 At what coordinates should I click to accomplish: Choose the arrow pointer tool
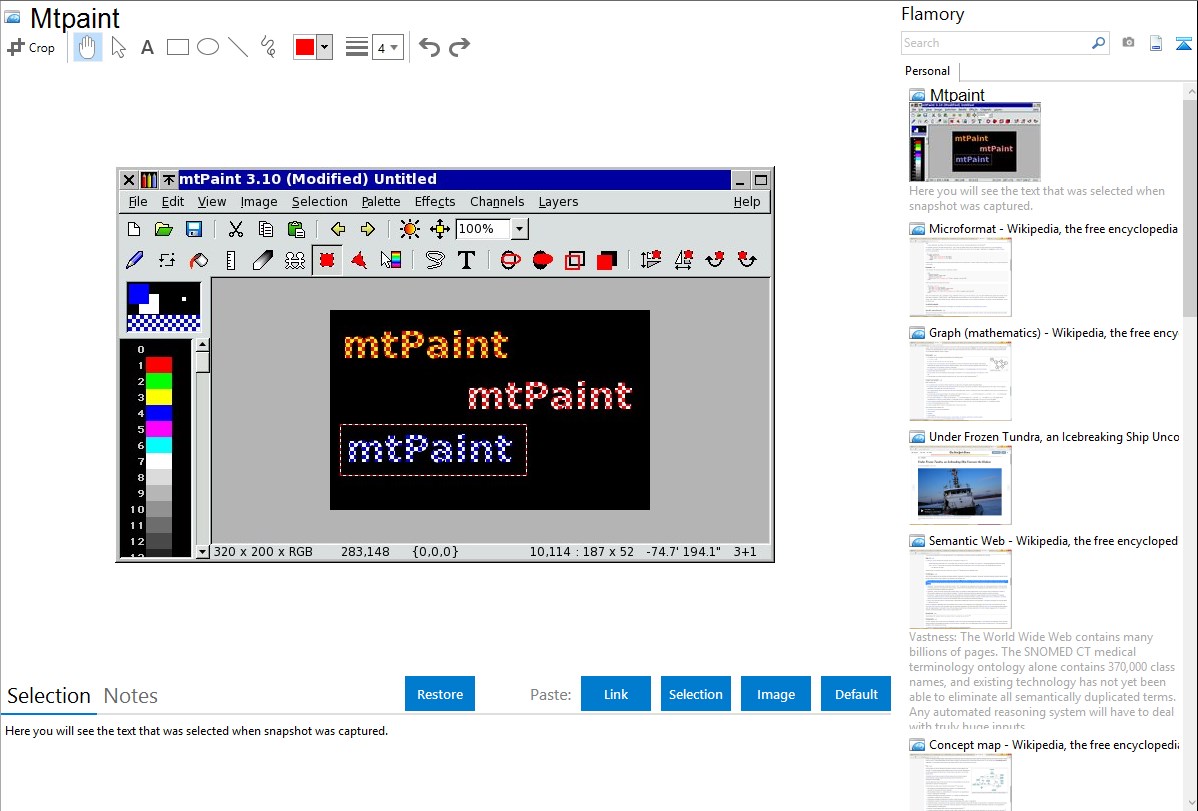tap(119, 47)
